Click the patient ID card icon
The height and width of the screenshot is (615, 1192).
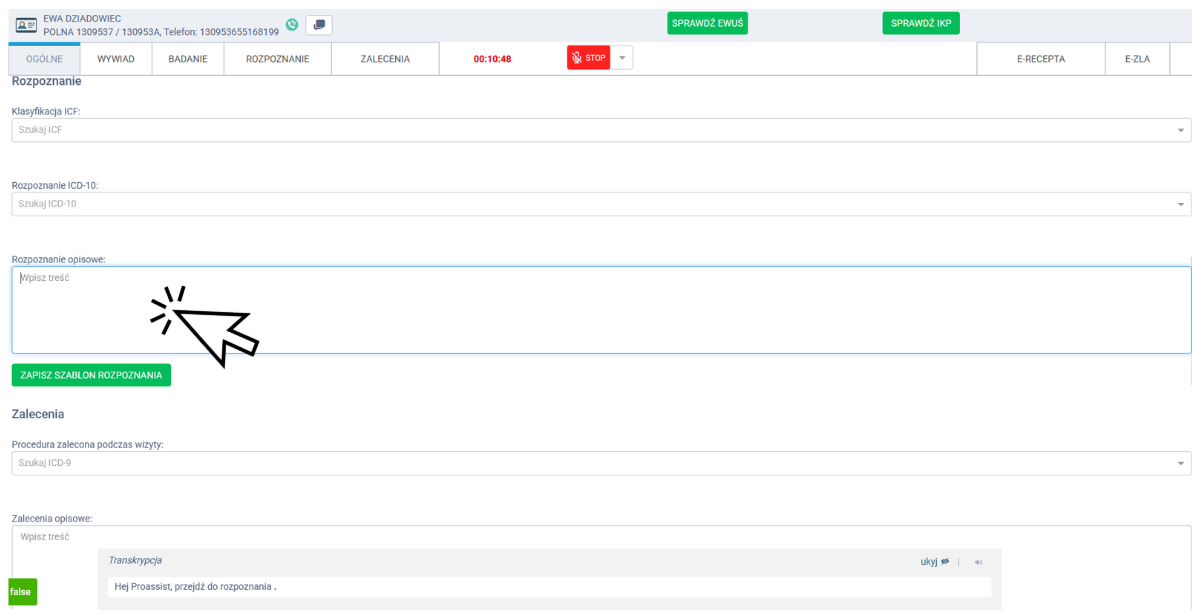[x=25, y=25]
